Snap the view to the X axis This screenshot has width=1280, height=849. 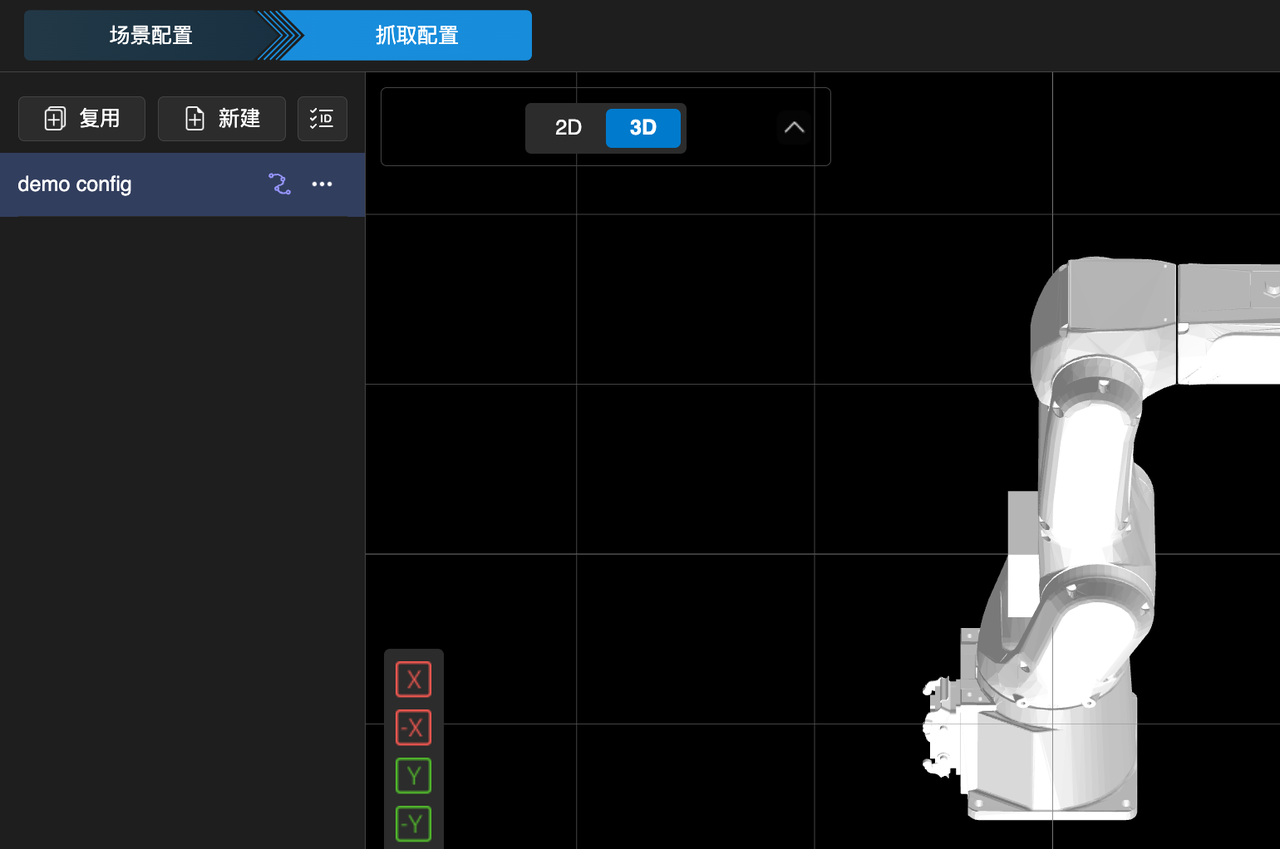(413, 680)
